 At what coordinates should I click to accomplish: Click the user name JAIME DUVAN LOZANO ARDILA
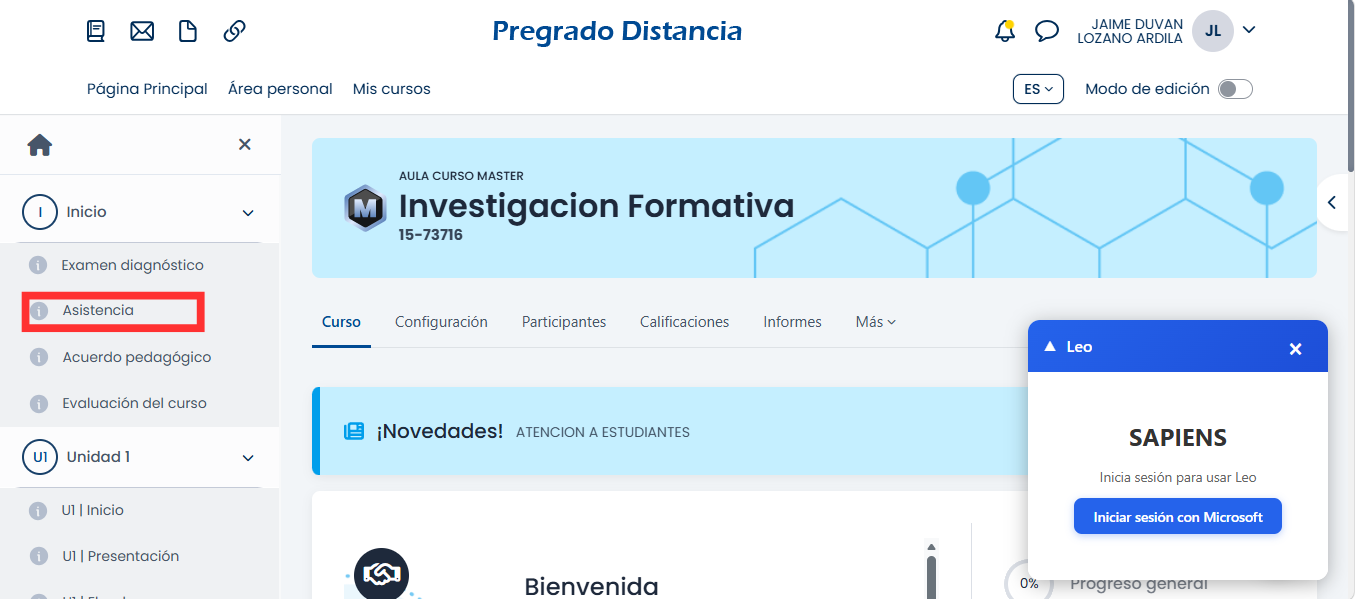point(1130,31)
